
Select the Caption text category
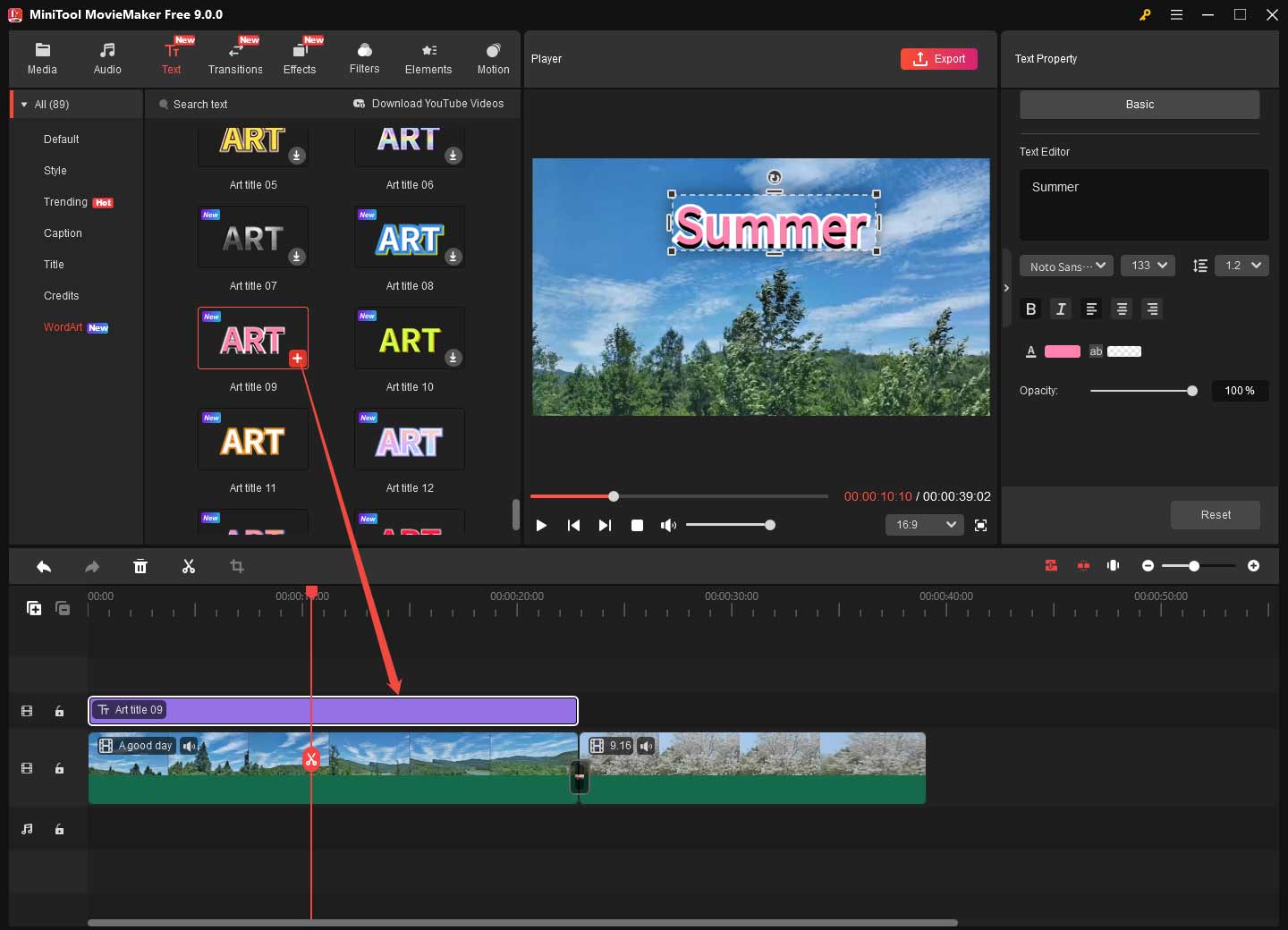coord(63,233)
